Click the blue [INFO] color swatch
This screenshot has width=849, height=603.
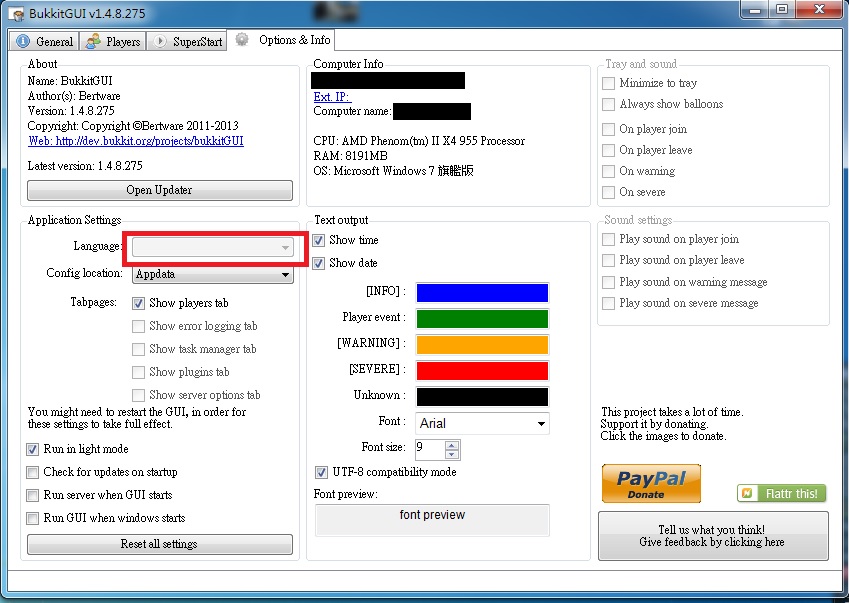coord(482,292)
